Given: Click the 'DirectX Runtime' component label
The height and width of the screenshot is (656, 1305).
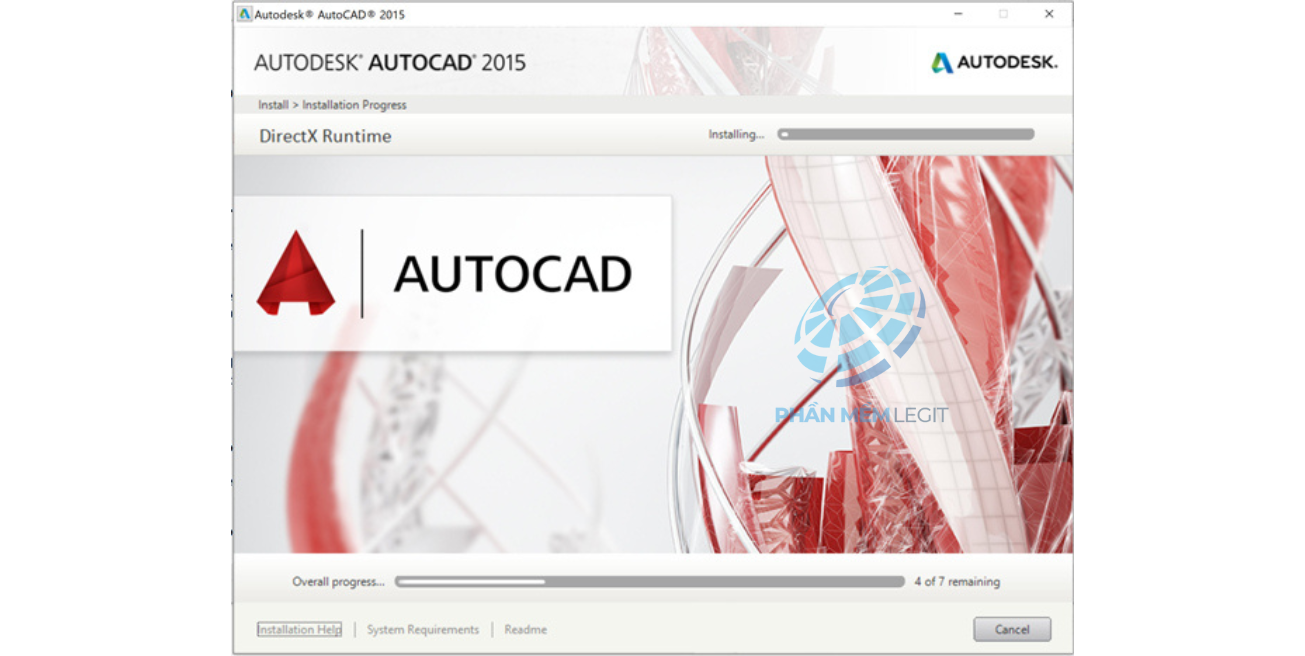Looking at the screenshot, I should click(325, 136).
